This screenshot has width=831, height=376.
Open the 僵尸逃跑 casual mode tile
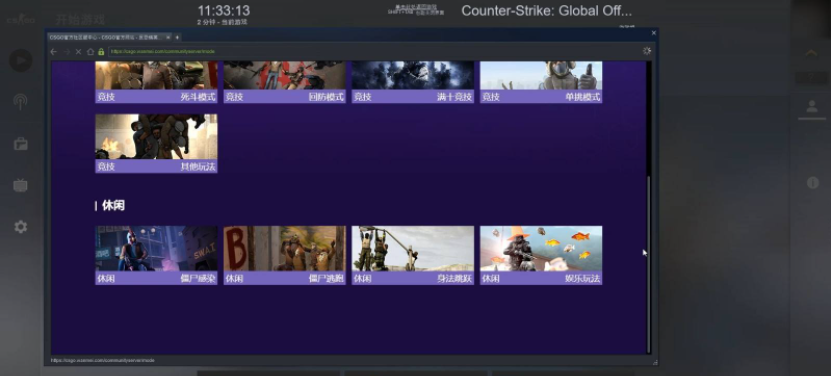(285, 255)
